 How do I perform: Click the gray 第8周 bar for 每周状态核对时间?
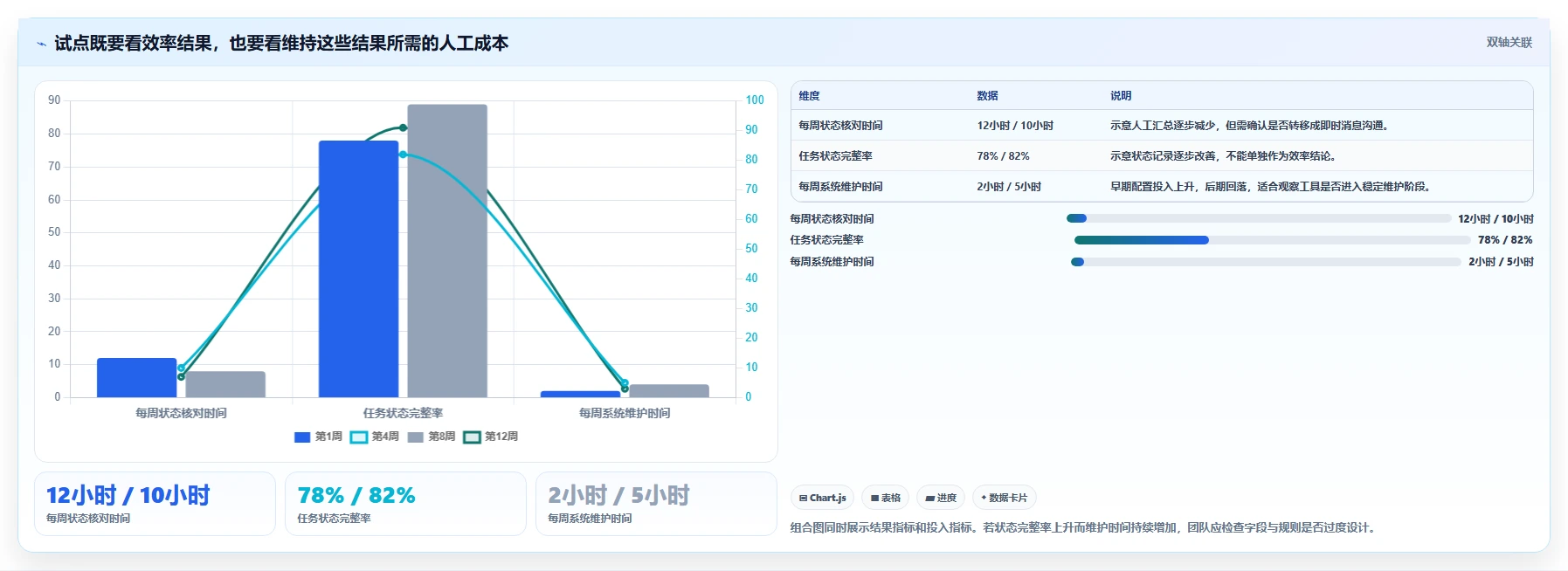point(225,384)
